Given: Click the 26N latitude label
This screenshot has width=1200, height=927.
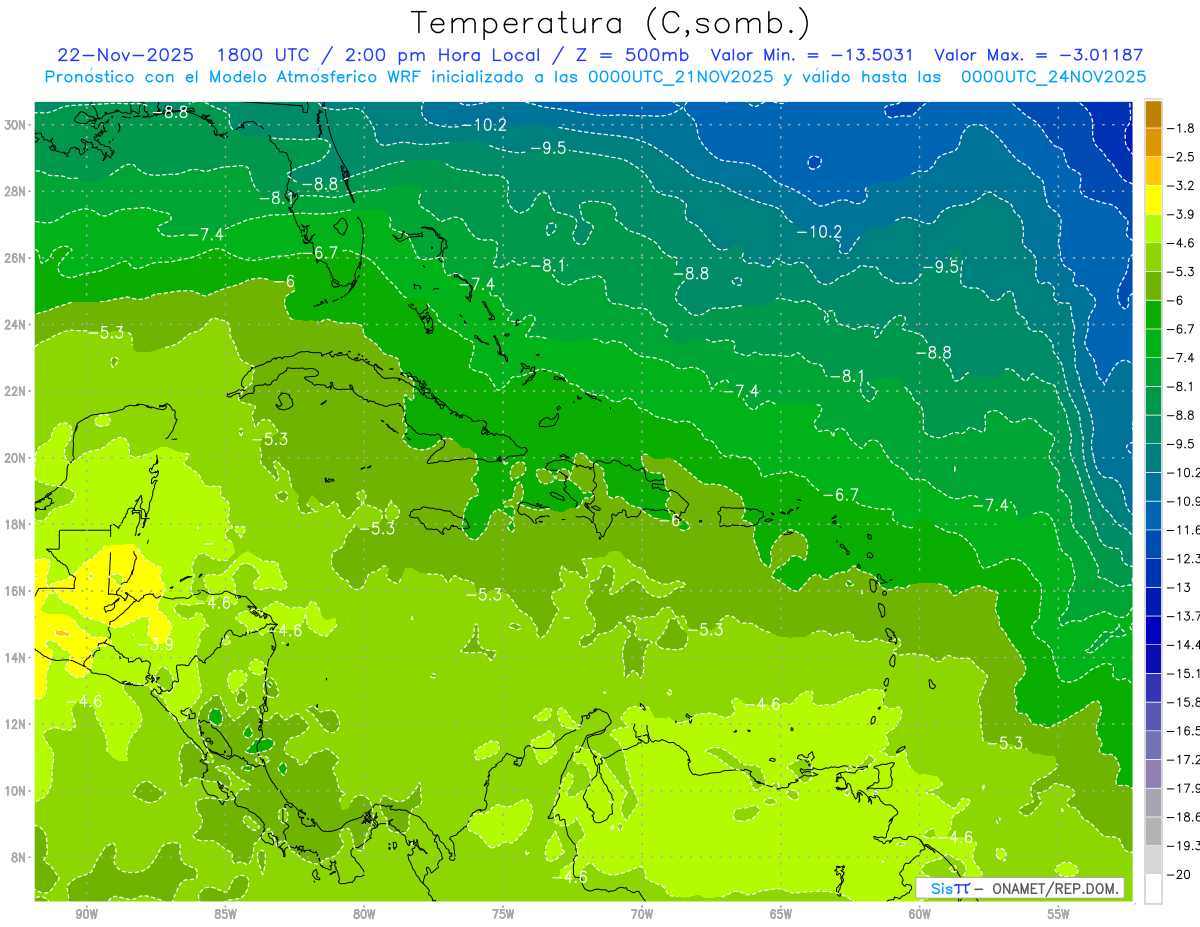Looking at the screenshot, I should pyautogui.click(x=17, y=258).
